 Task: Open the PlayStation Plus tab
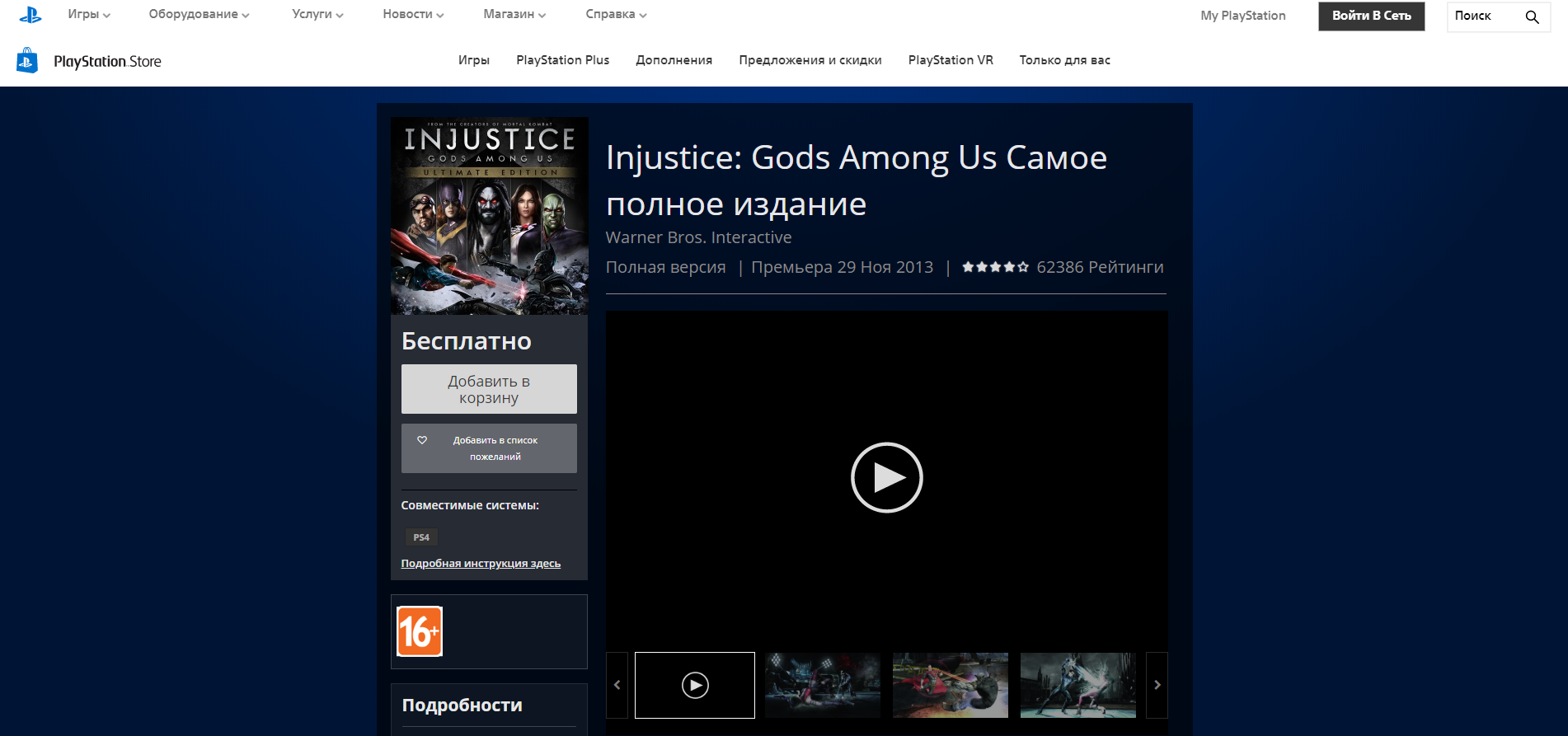pos(563,60)
